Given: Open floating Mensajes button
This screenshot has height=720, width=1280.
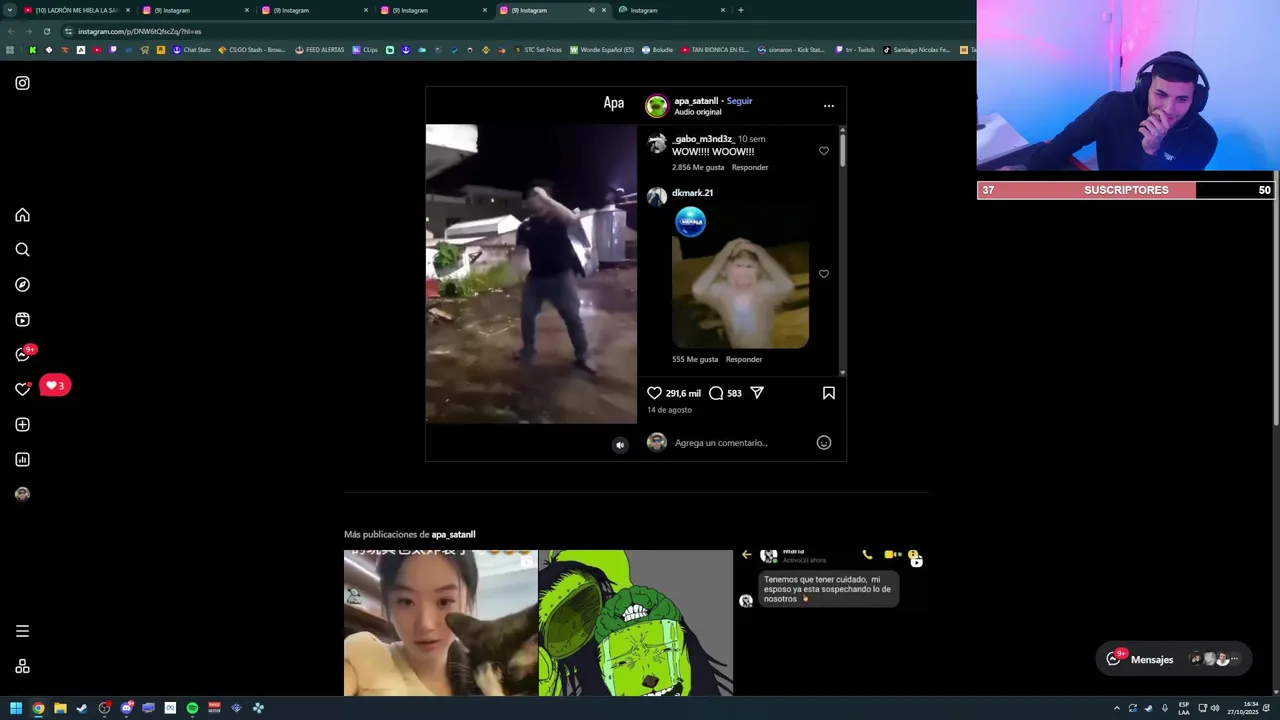Looking at the screenshot, I should (1173, 659).
